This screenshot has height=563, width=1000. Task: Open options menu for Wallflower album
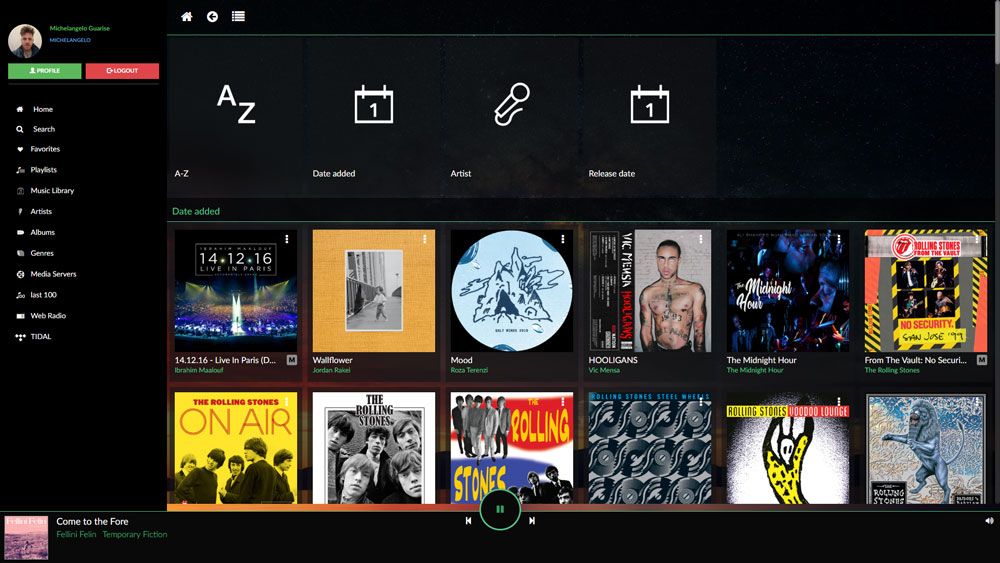click(x=425, y=240)
